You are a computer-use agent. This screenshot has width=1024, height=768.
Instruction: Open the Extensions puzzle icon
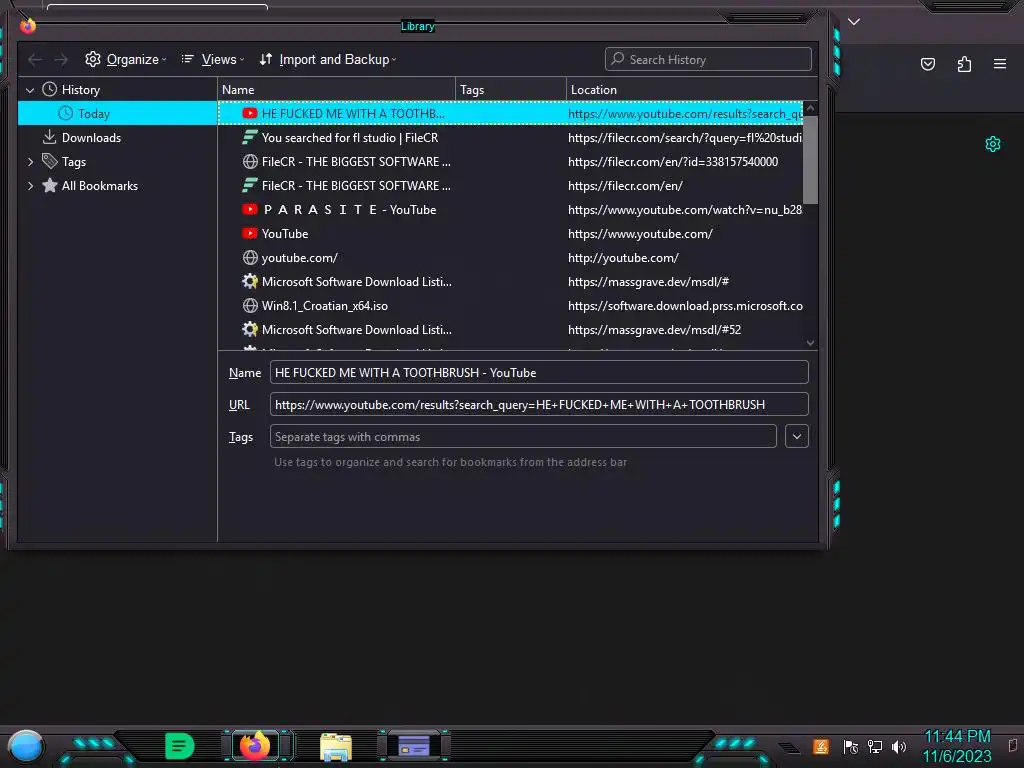964,64
